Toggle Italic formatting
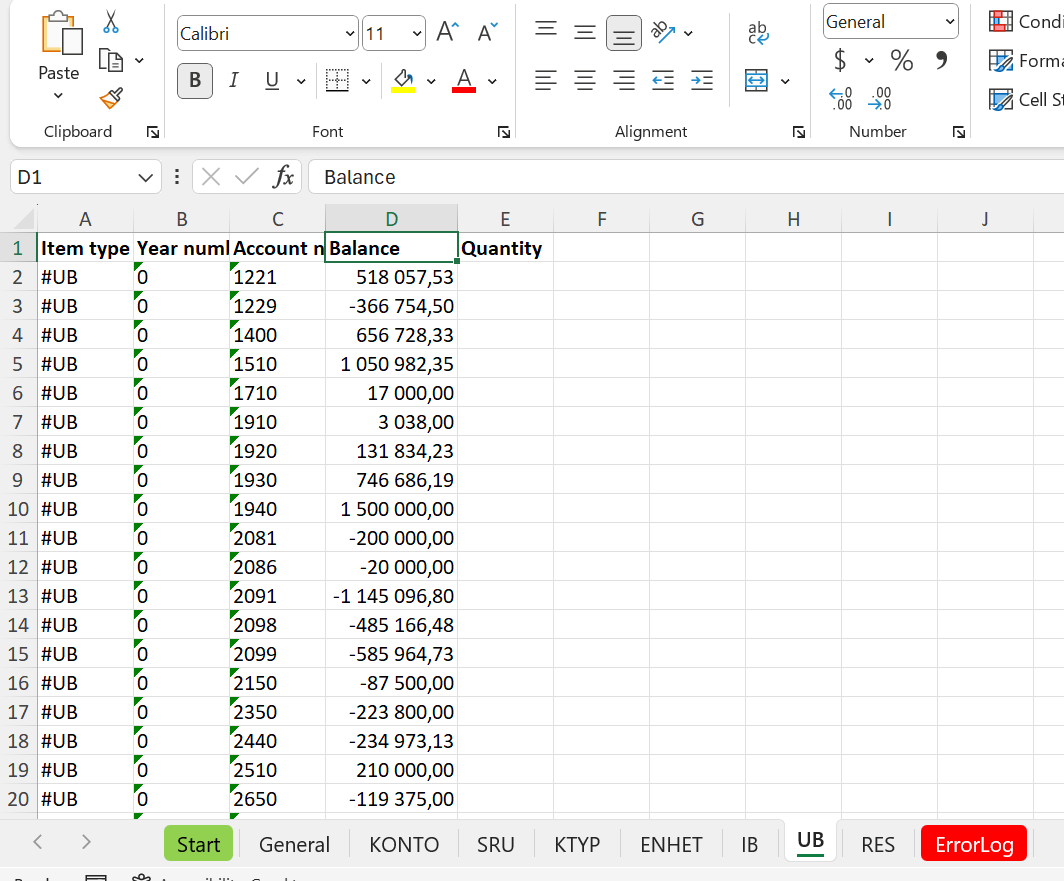Image resolution: width=1064 pixels, height=881 pixels. click(x=233, y=81)
